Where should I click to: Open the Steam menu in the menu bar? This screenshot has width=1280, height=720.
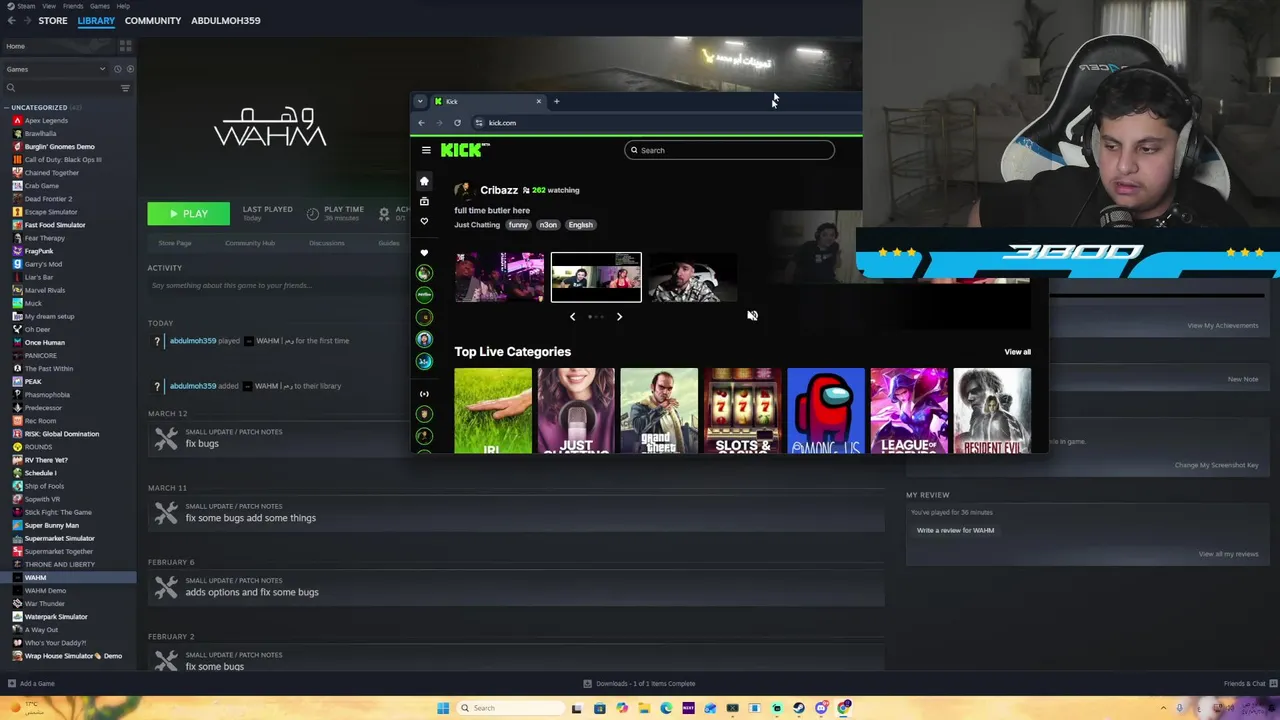click(25, 6)
